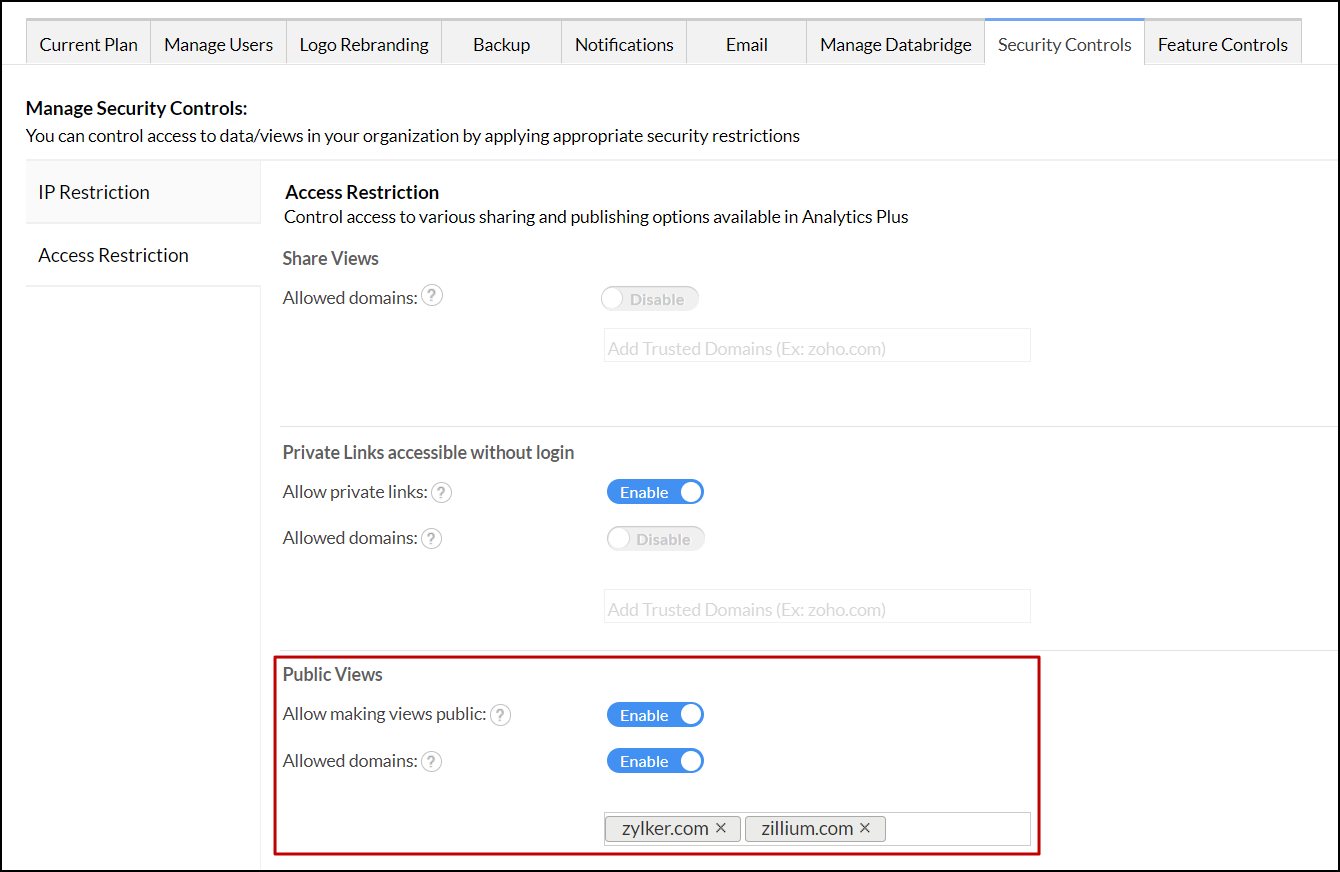Image resolution: width=1340 pixels, height=872 pixels.
Task: Open the Backup tab
Action: click(501, 45)
